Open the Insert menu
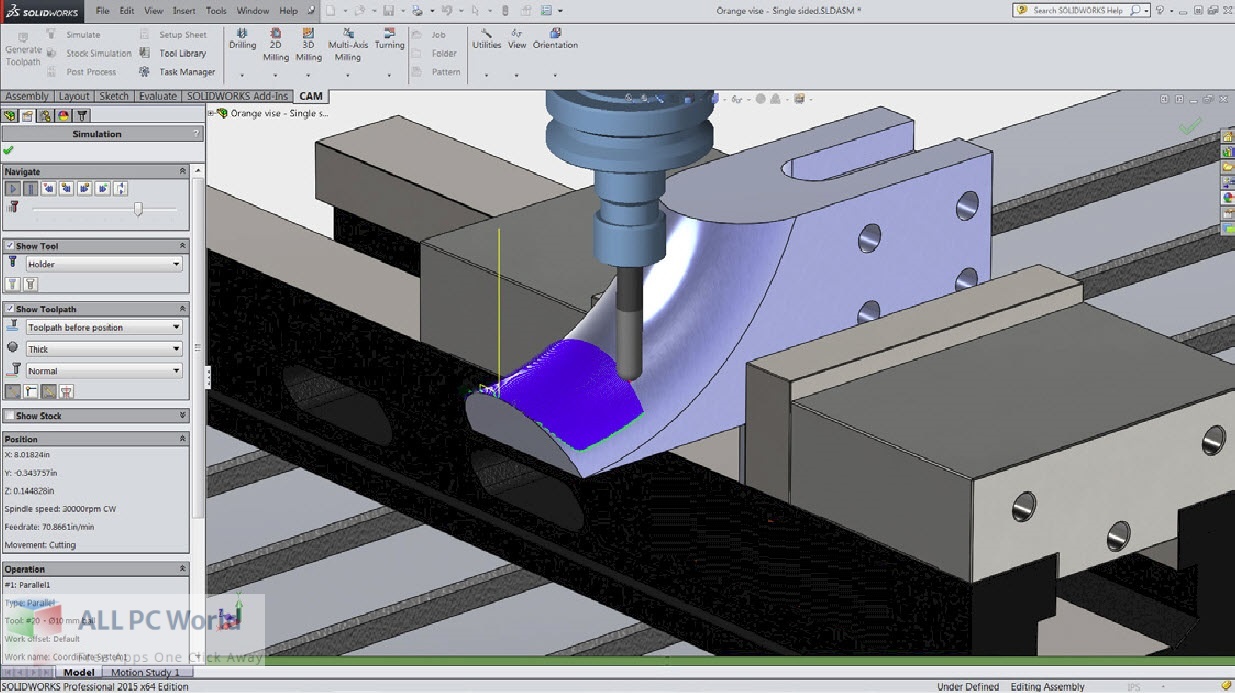The height and width of the screenshot is (693, 1235). pos(184,10)
